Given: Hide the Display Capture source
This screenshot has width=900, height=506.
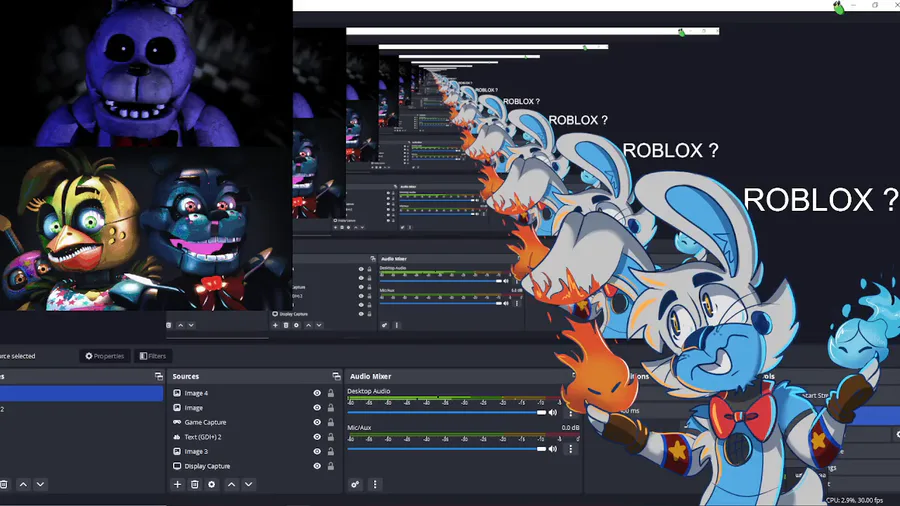Looking at the screenshot, I should (317, 466).
